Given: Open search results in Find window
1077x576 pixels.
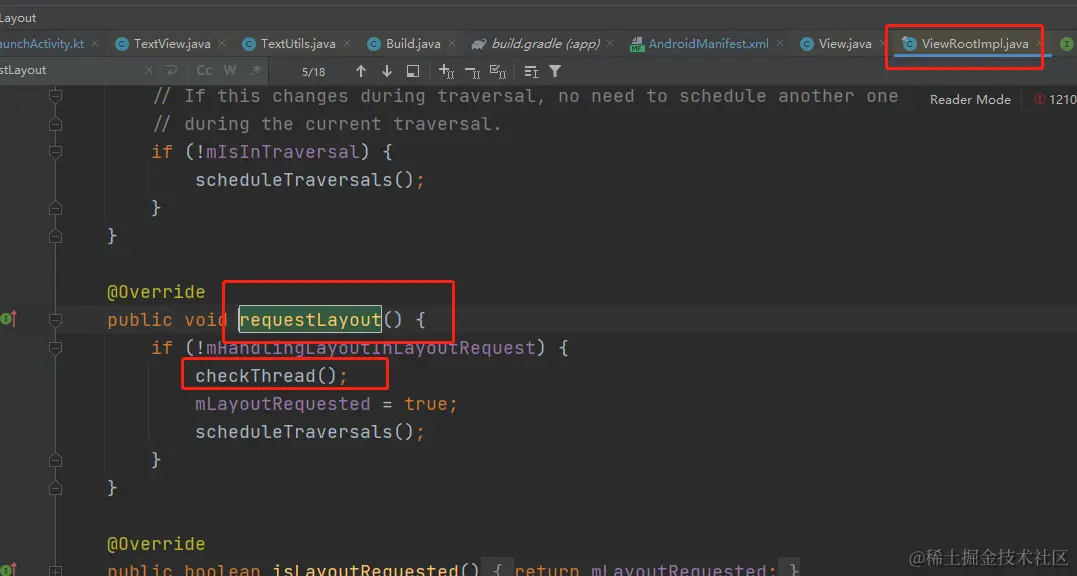Looking at the screenshot, I should (413, 71).
